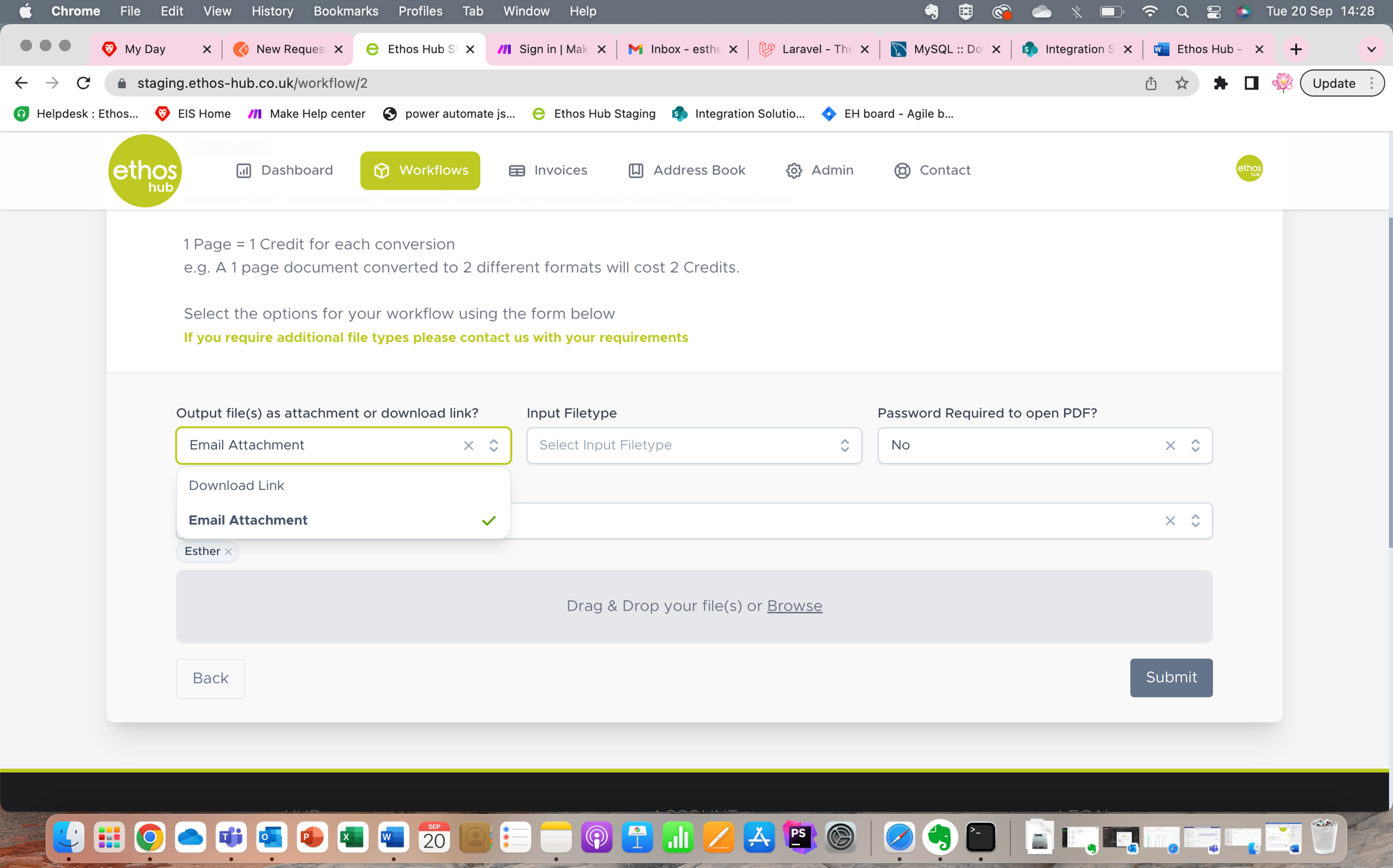
Task: Launch PyCharm from the Dock
Action: 799,837
